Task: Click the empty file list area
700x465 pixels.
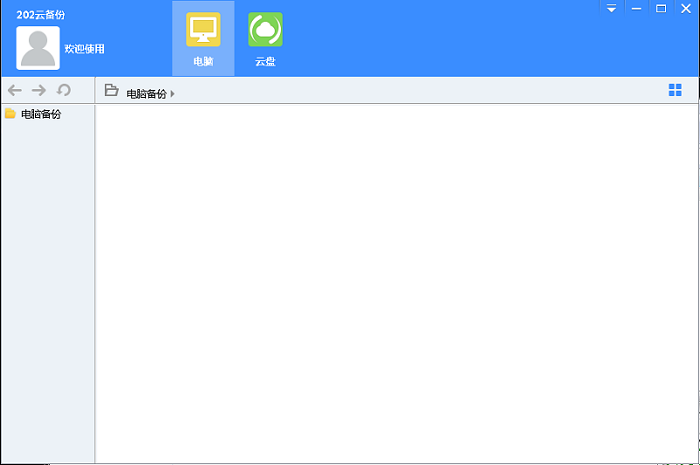Action: coord(396,280)
